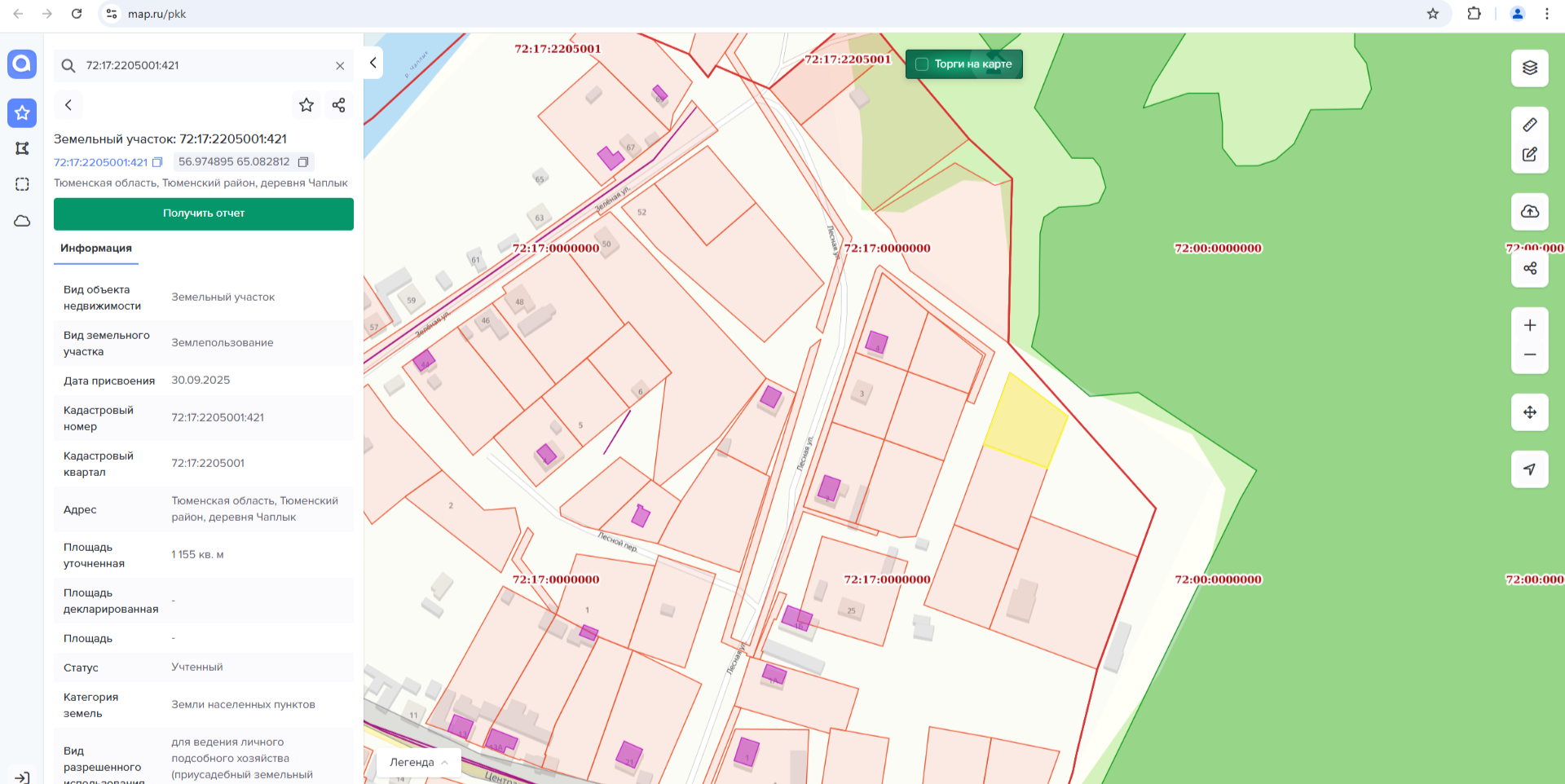1565x784 pixels.
Task: Click the yellow highlighted parcel on map
Action: (1026, 421)
